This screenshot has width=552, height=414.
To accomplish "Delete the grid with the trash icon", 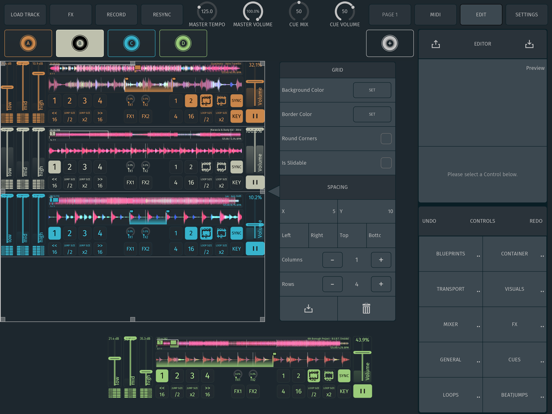I will [x=366, y=308].
